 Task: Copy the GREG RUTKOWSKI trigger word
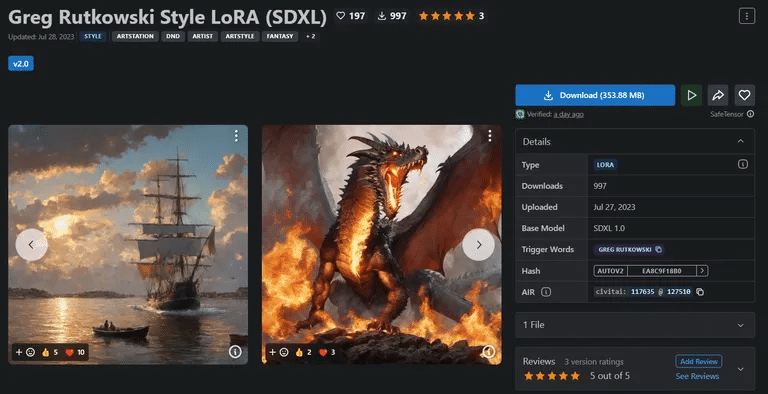[x=659, y=249]
